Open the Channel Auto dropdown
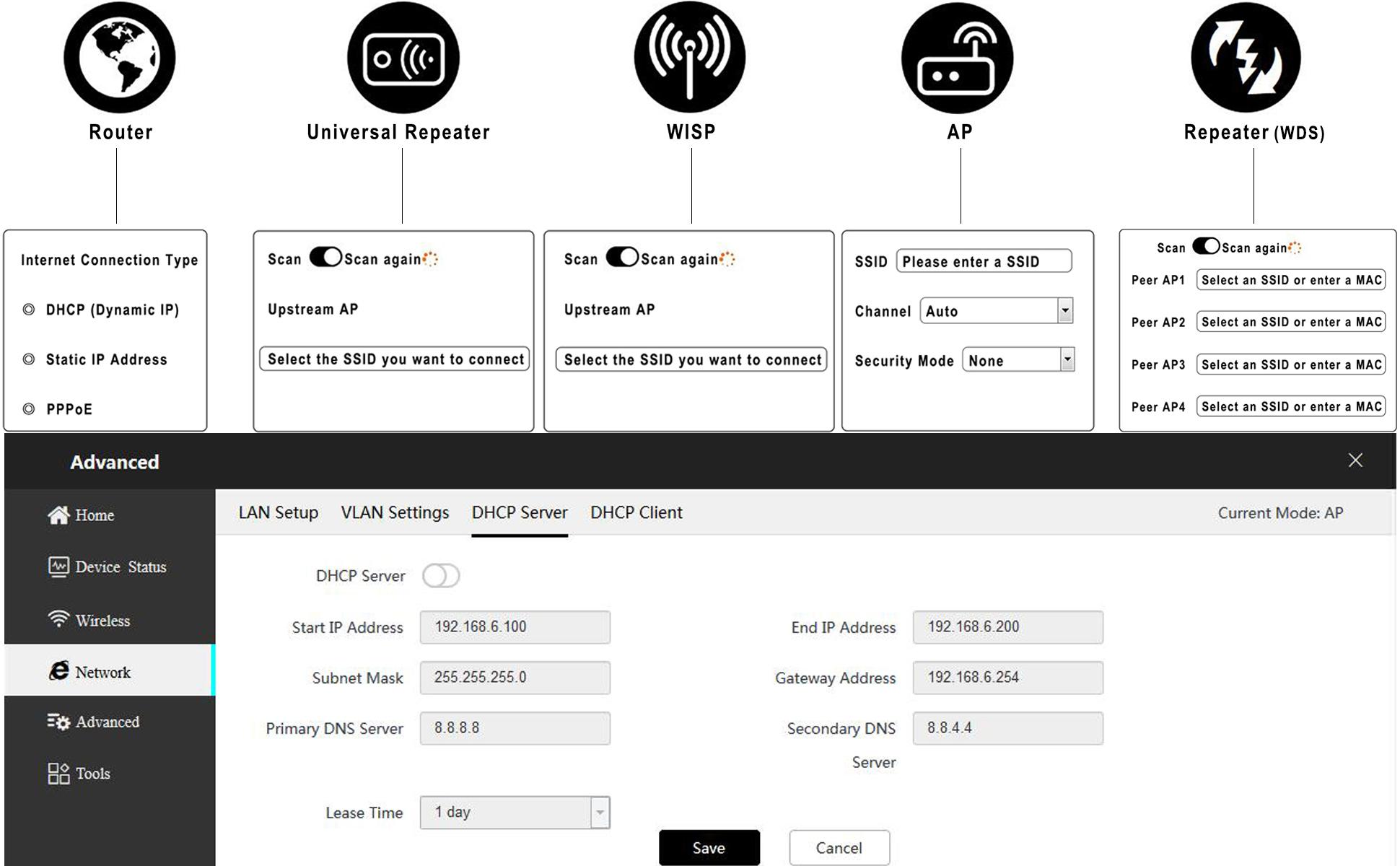 (x=1064, y=311)
